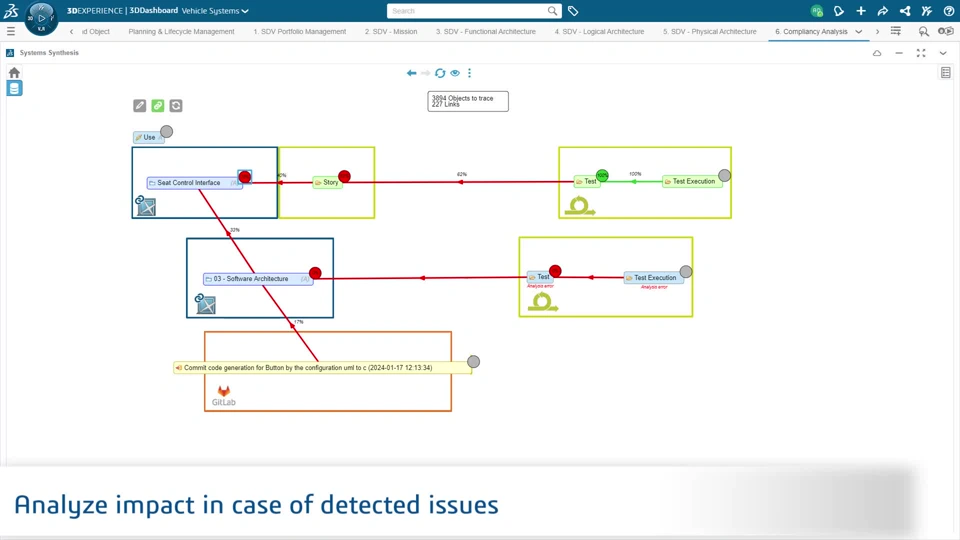Refresh the traceability graph
The width and height of the screenshot is (960, 540).
440,73
